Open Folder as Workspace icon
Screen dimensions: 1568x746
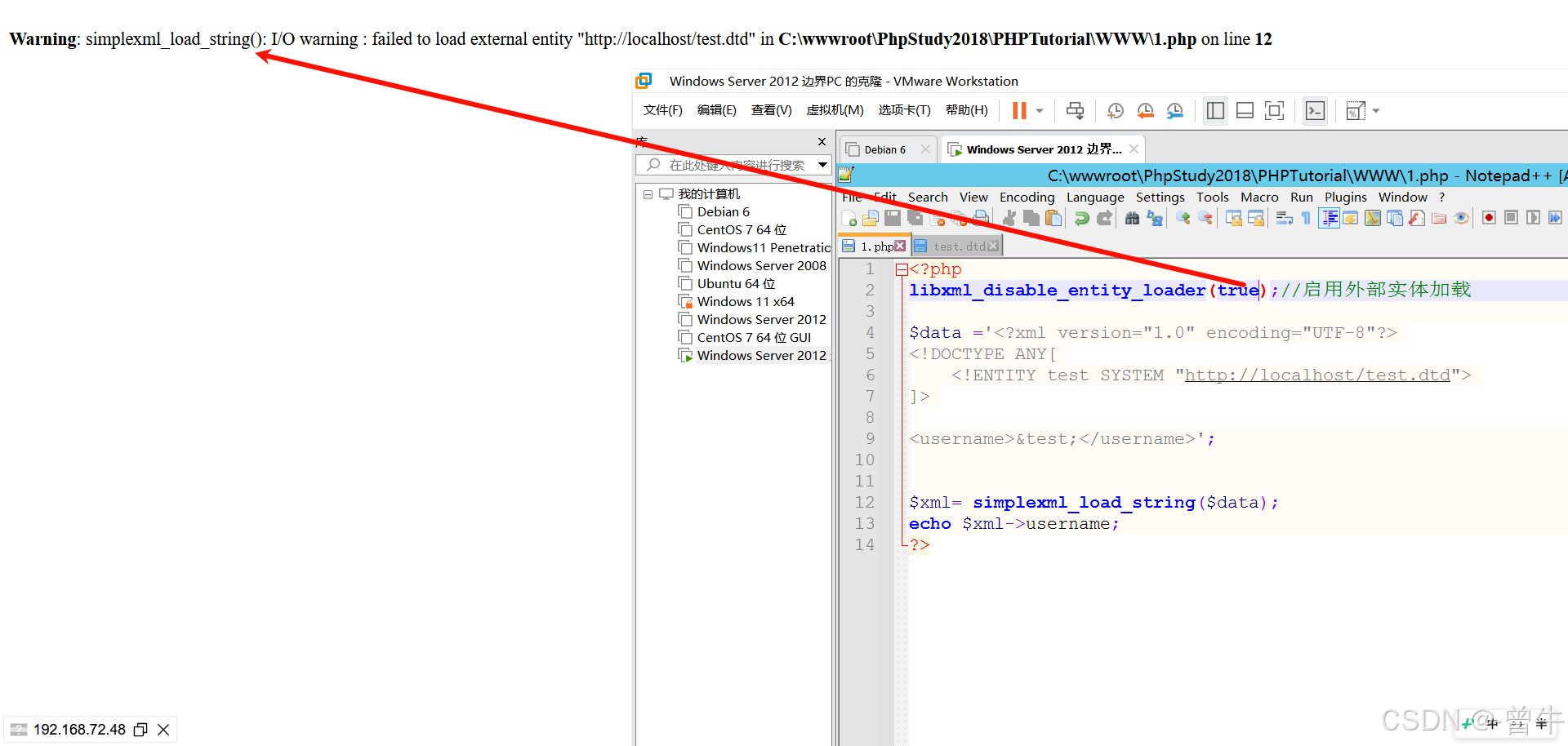coord(1438,218)
